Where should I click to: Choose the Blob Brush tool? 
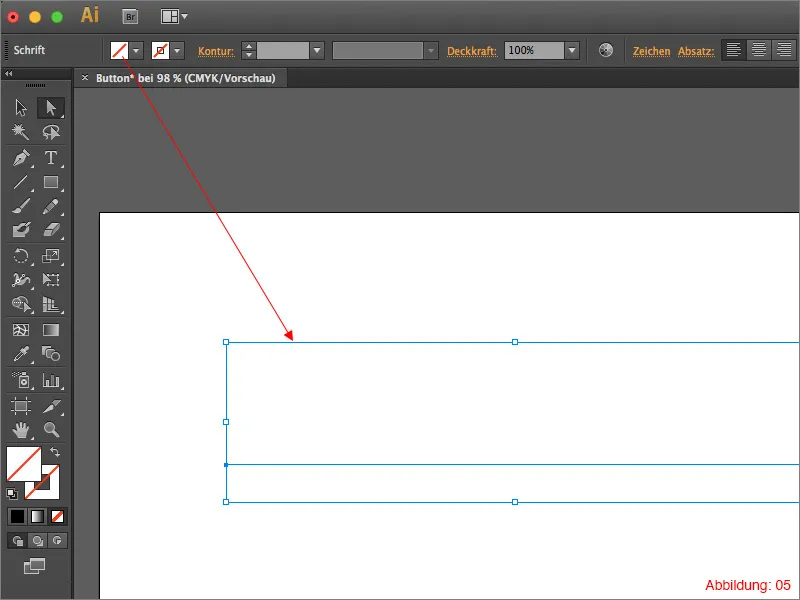tap(21, 230)
